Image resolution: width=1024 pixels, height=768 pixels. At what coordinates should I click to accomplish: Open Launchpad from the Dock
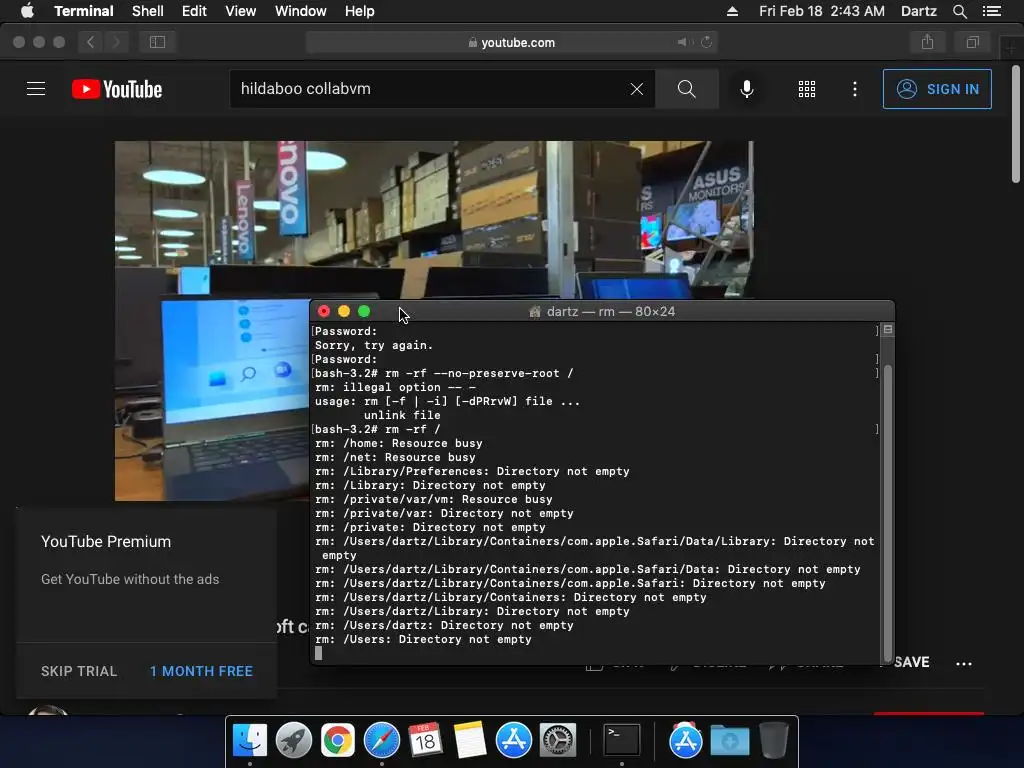pos(294,741)
